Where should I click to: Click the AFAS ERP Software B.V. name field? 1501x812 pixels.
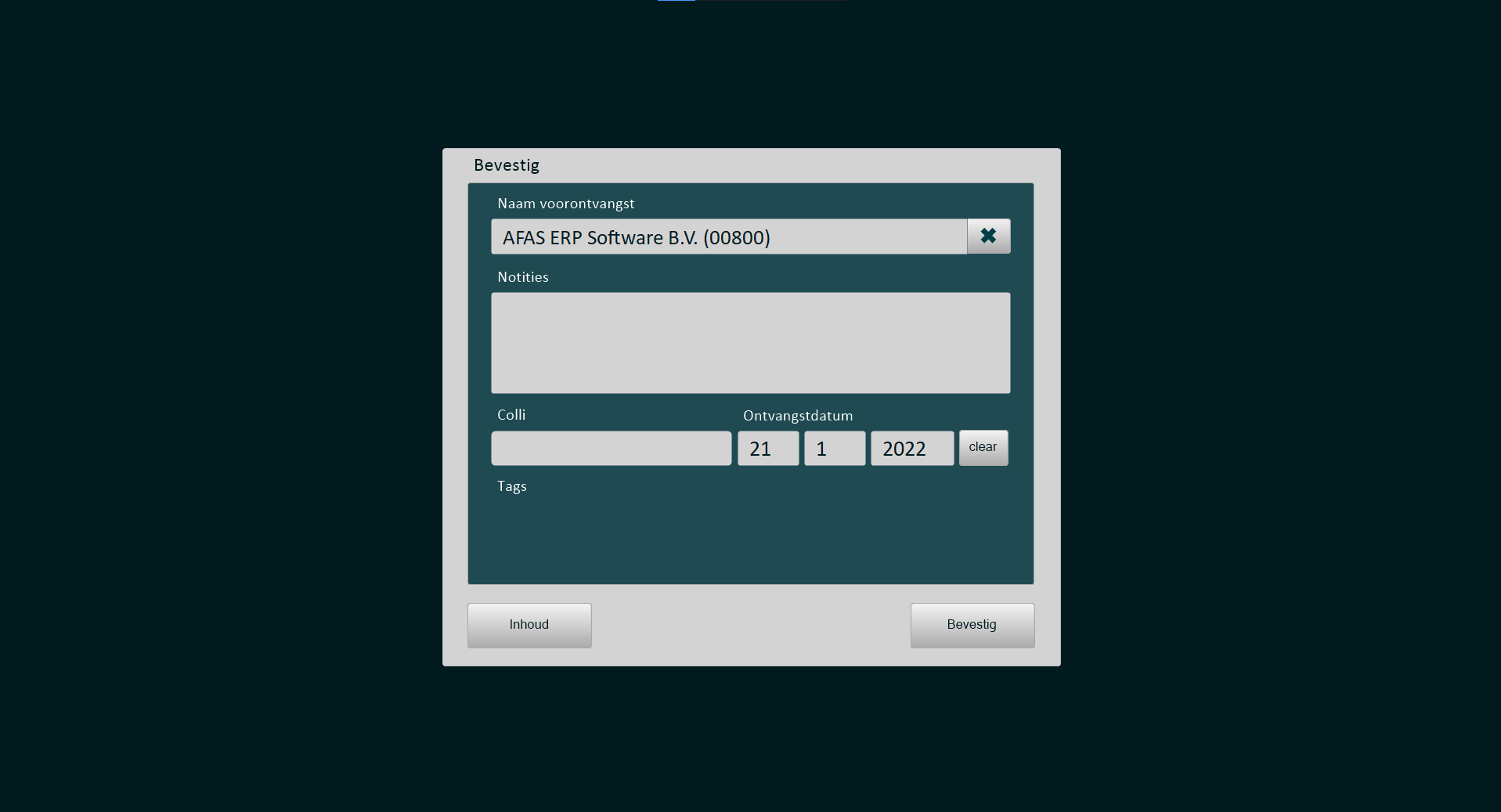[729, 236]
